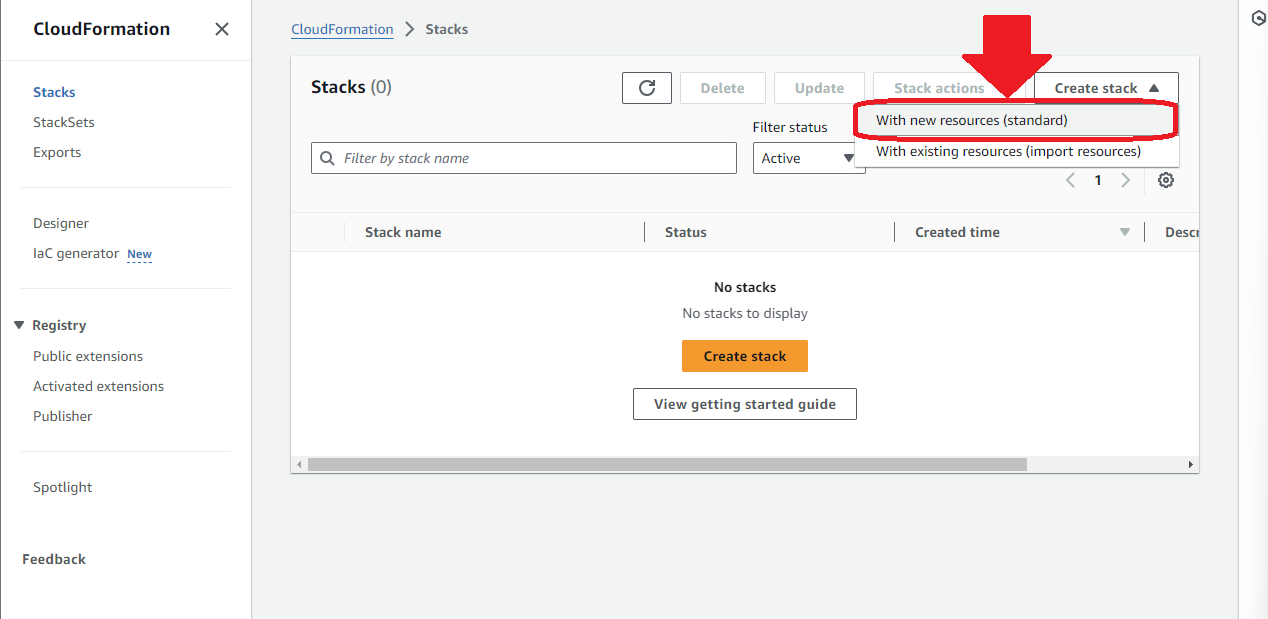Open Spotlight in the sidebar
The width and height of the screenshot is (1268, 619).
pyautogui.click(x=62, y=487)
